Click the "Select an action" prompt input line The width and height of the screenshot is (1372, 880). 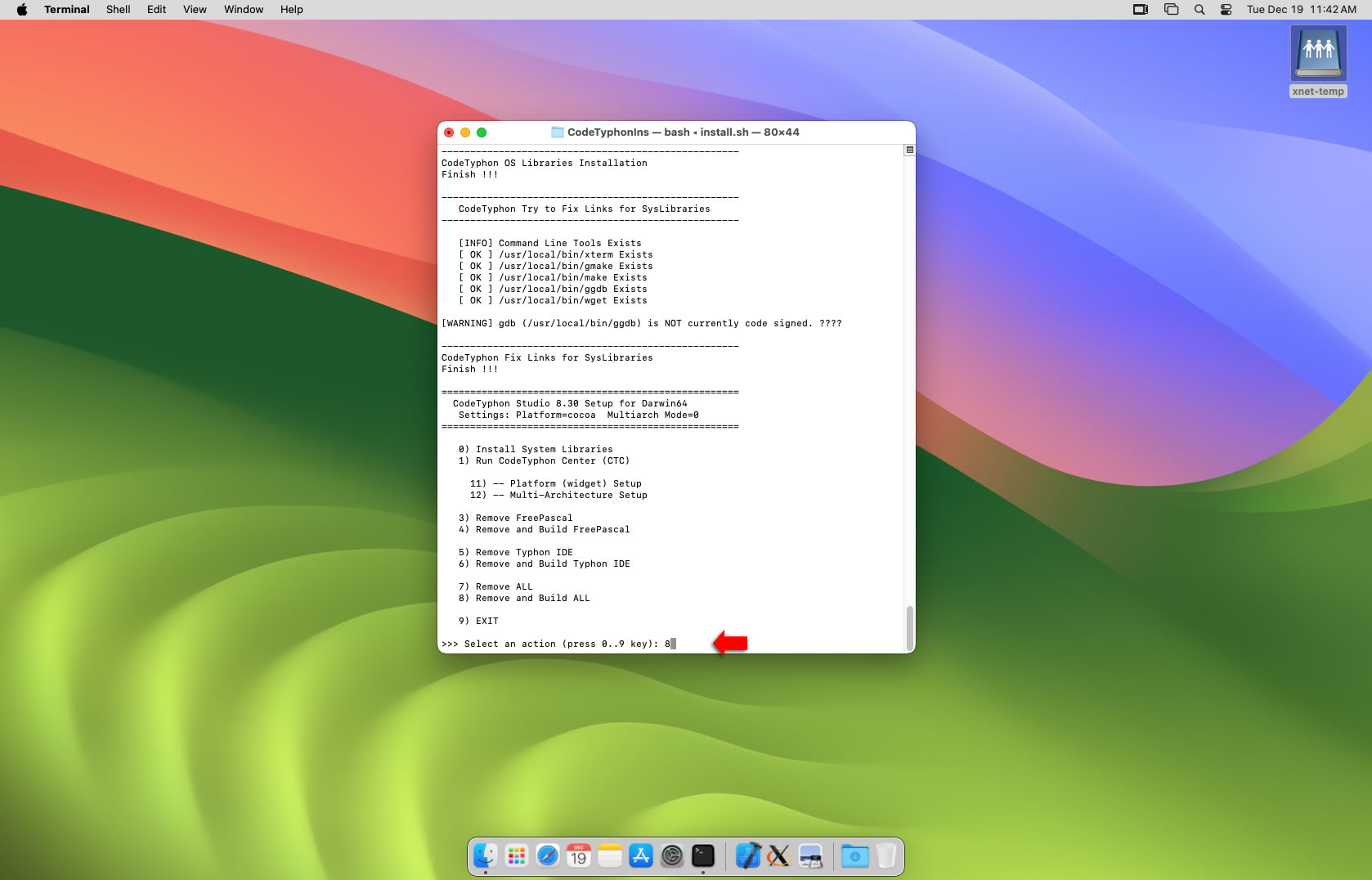click(558, 644)
